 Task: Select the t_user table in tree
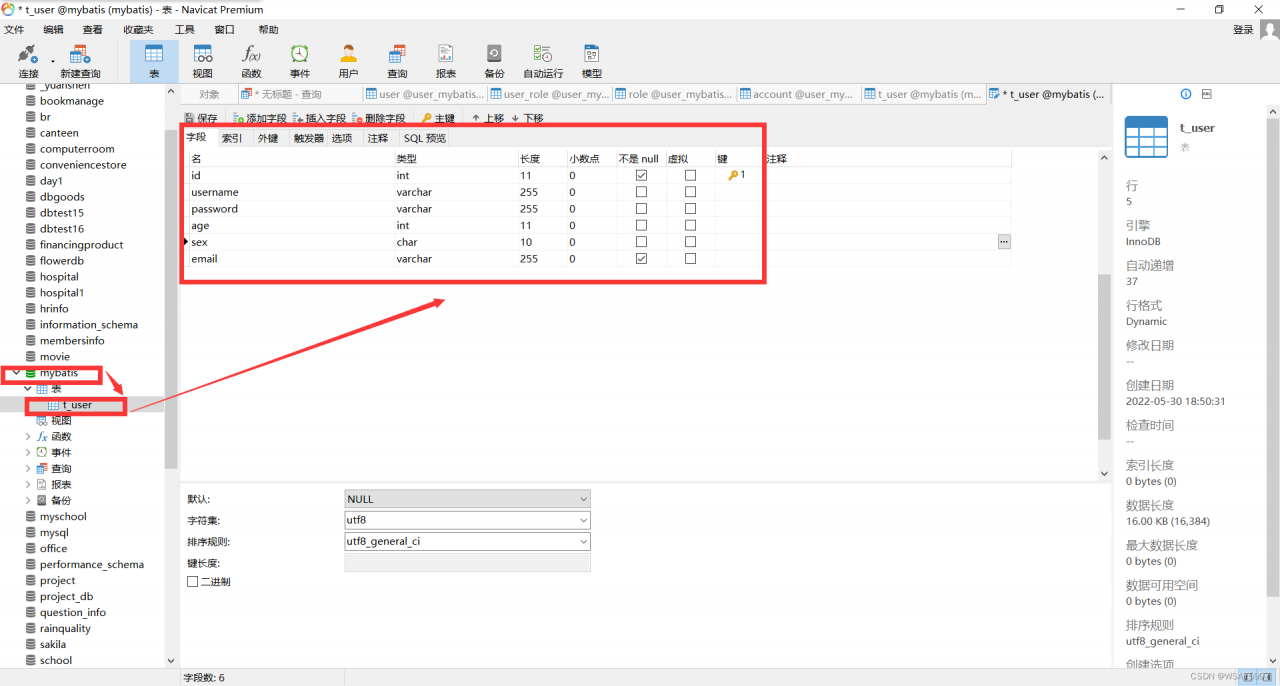tap(77, 405)
